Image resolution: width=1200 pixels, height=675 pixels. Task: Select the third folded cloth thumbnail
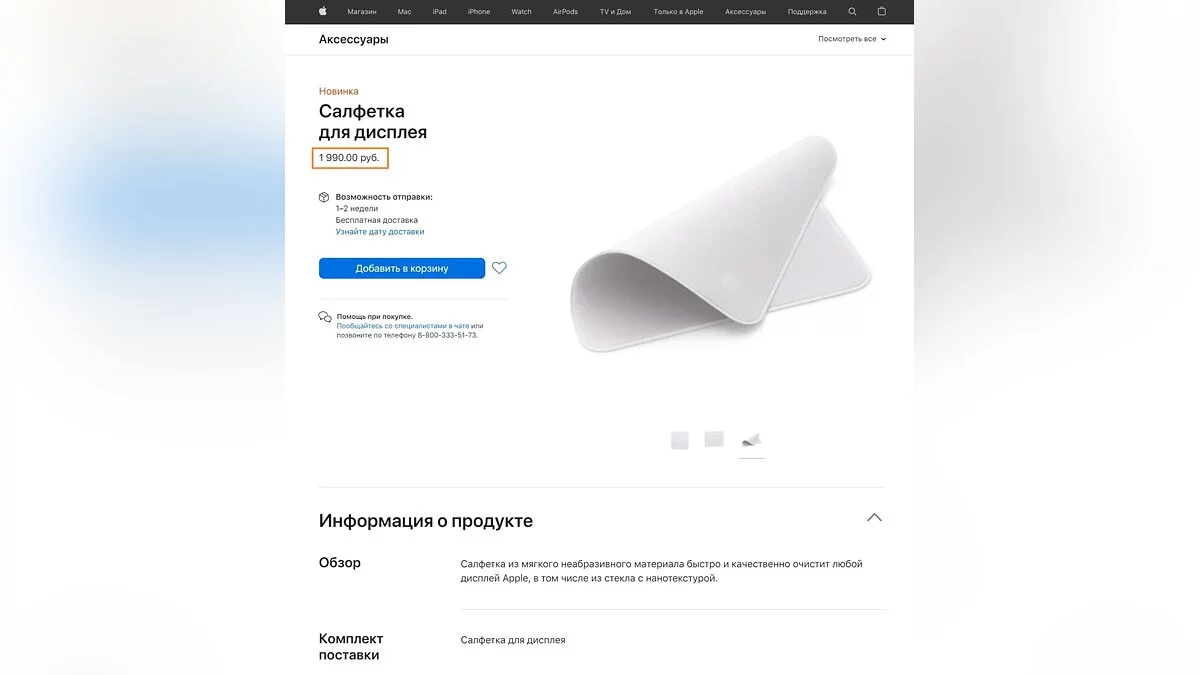coord(752,440)
